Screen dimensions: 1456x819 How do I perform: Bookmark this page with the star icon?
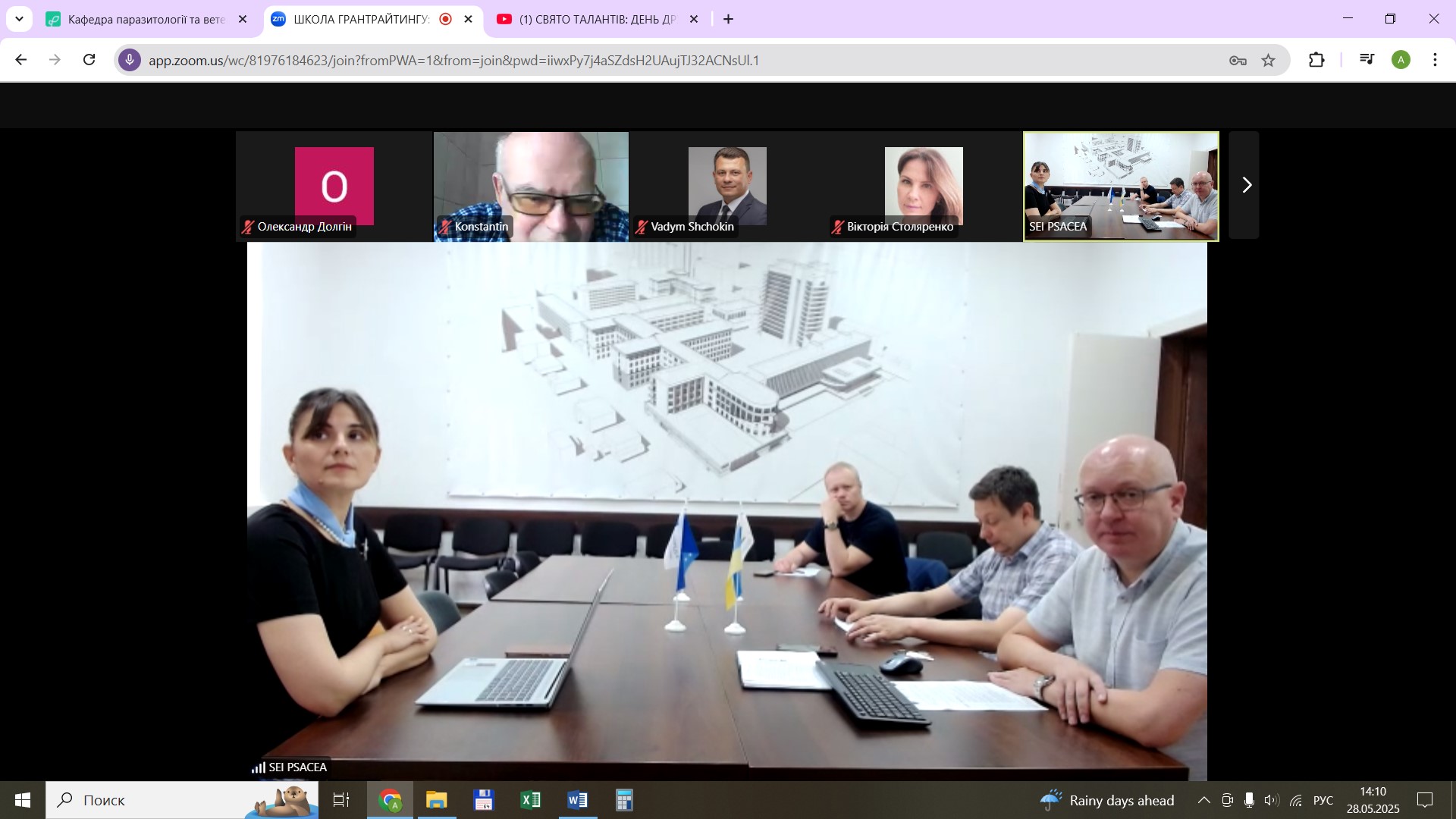[x=1269, y=61]
